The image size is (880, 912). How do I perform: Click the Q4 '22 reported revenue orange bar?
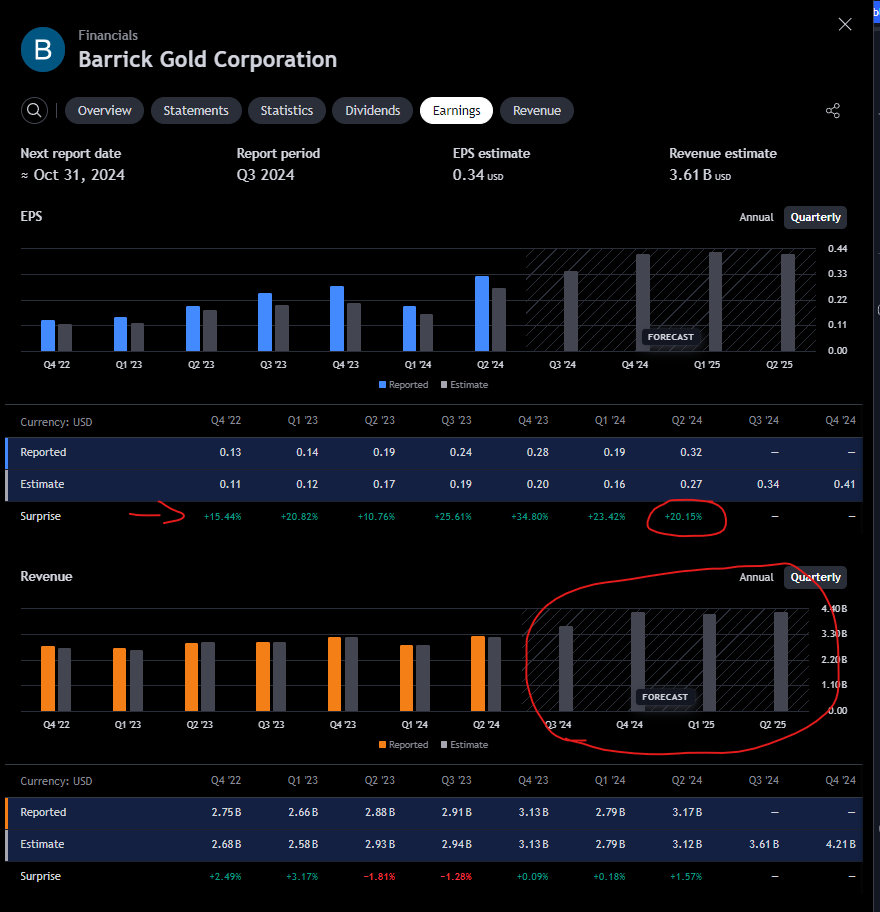coord(48,678)
